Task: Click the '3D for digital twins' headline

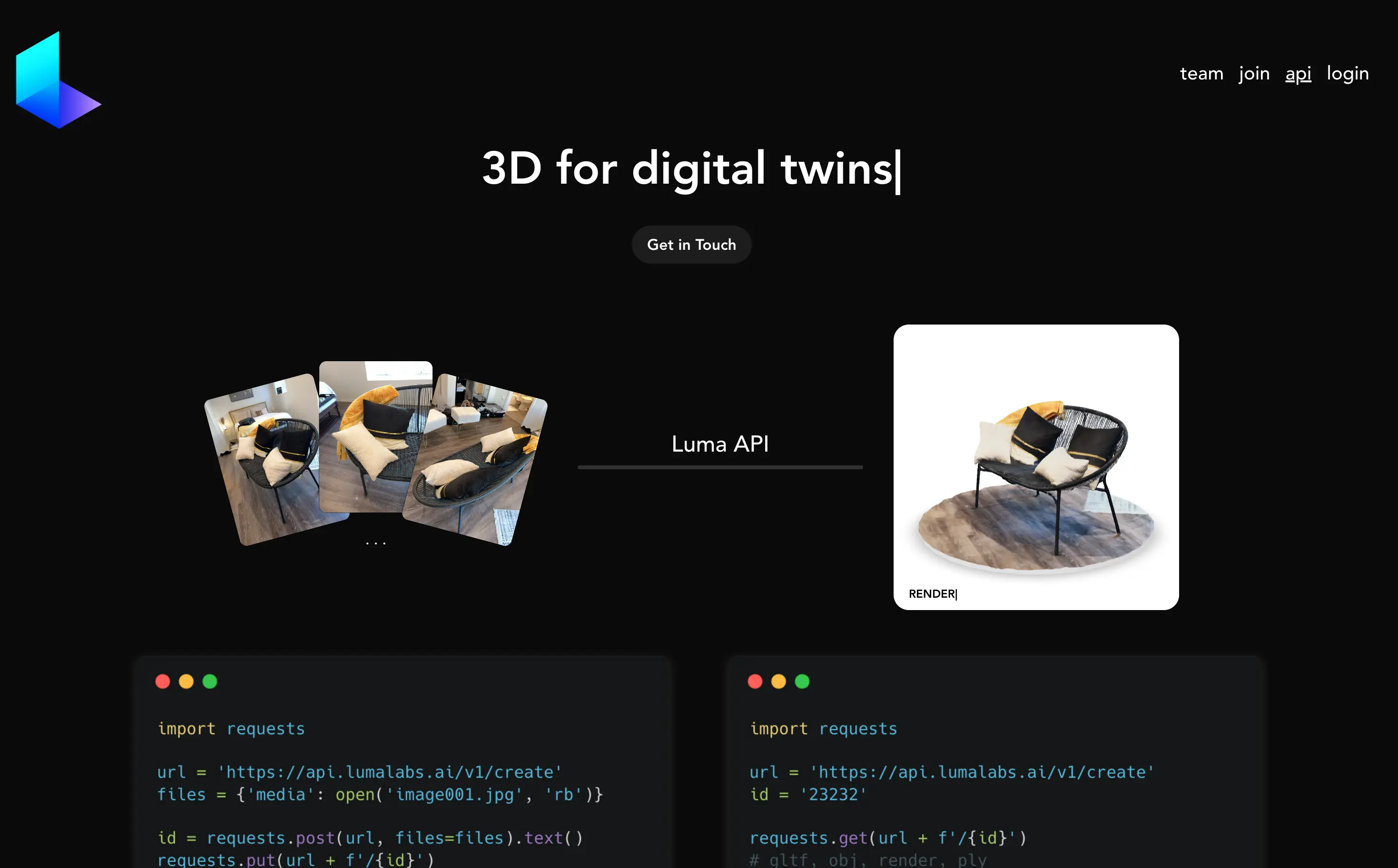Action: tap(689, 168)
